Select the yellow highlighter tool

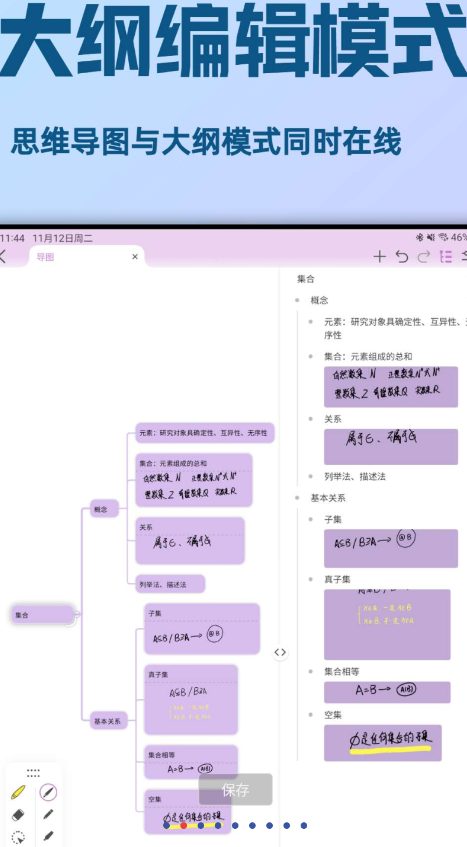click(x=18, y=792)
